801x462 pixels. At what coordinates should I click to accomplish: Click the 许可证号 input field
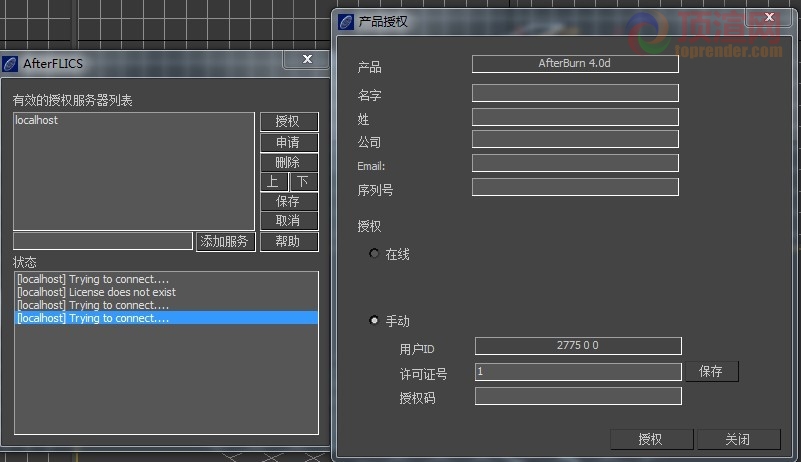click(578, 372)
